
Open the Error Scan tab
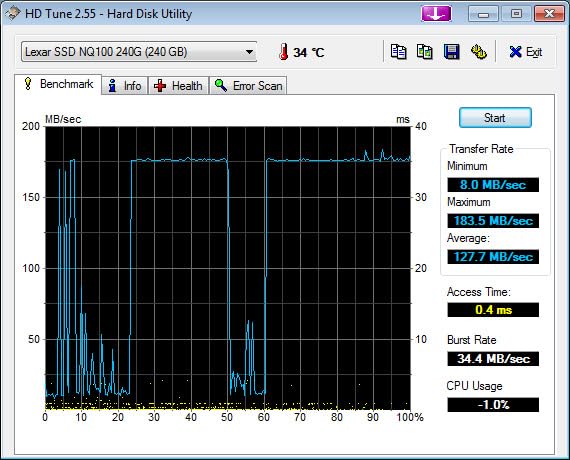[248, 86]
